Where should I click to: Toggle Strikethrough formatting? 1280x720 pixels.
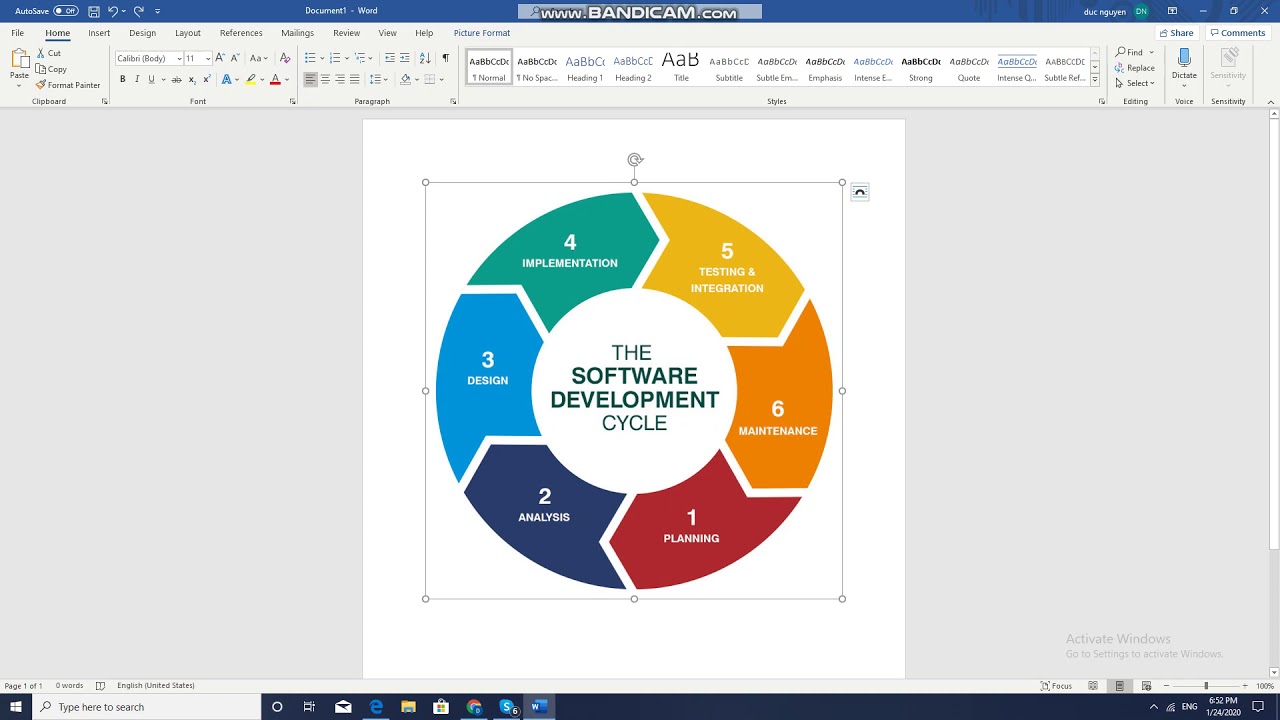[x=177, y=79]
